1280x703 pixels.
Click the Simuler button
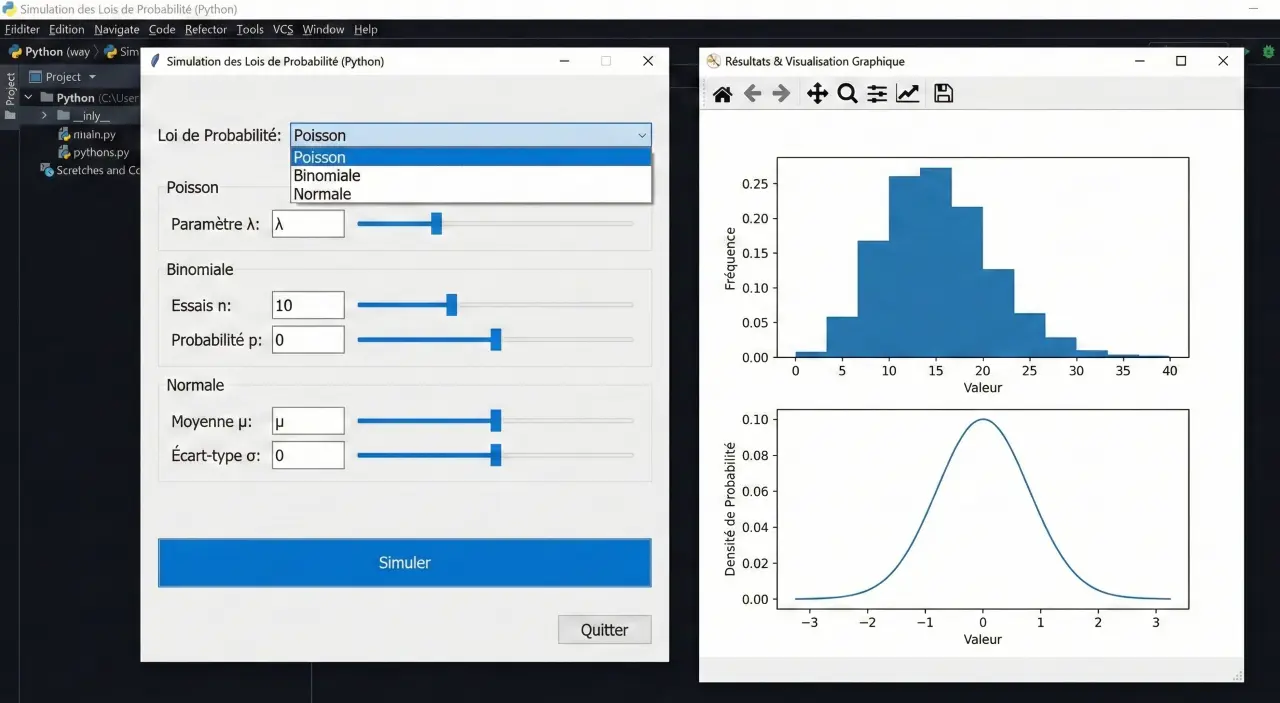coord(404,562)
